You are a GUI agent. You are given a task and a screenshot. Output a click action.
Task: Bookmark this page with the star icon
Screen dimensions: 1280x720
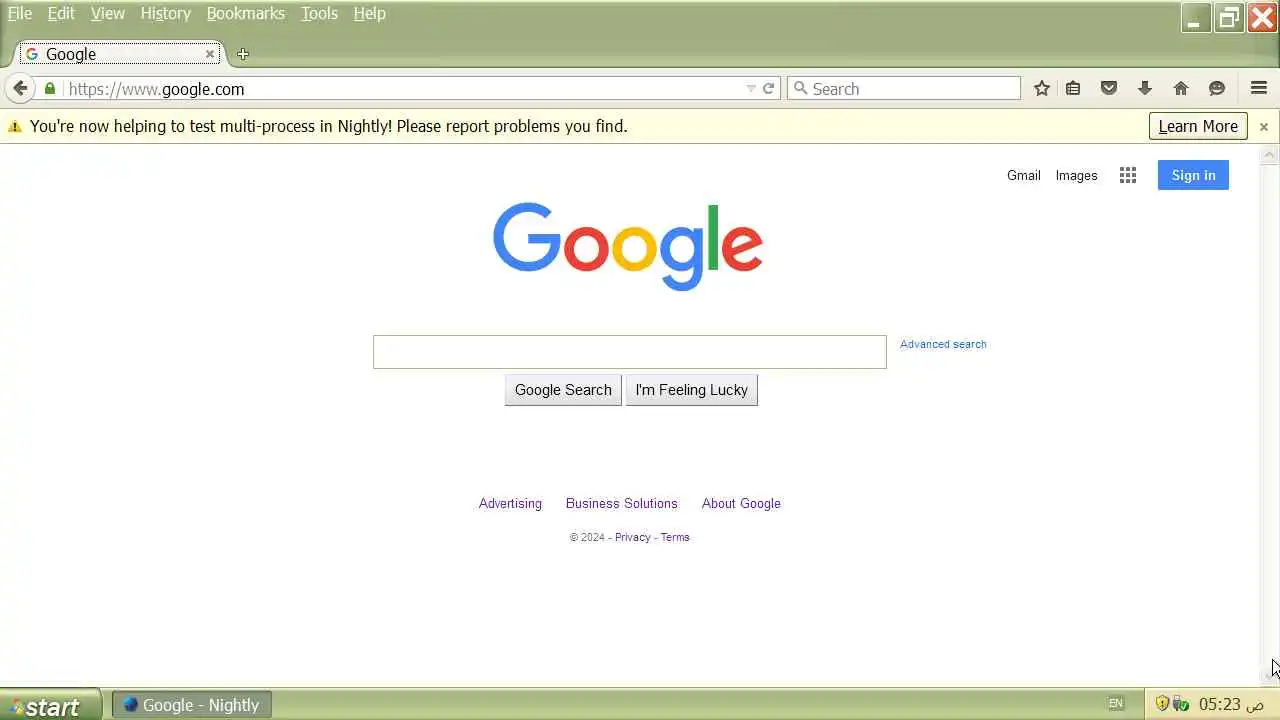point(1042,89)
